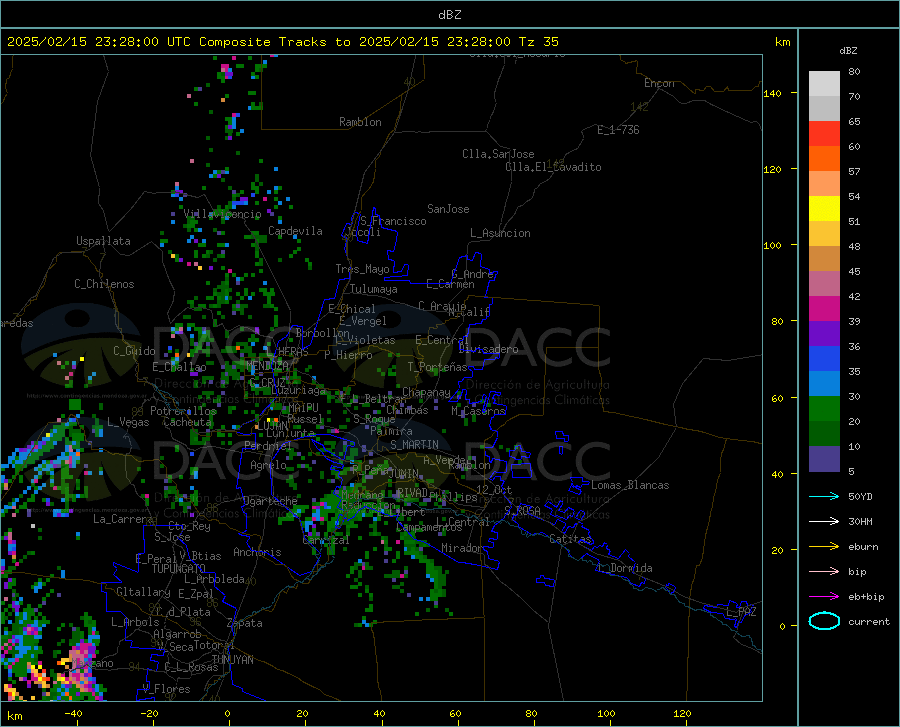Click the 'Tulumaya' place label

pyautogui.click(x=374, y=289)
